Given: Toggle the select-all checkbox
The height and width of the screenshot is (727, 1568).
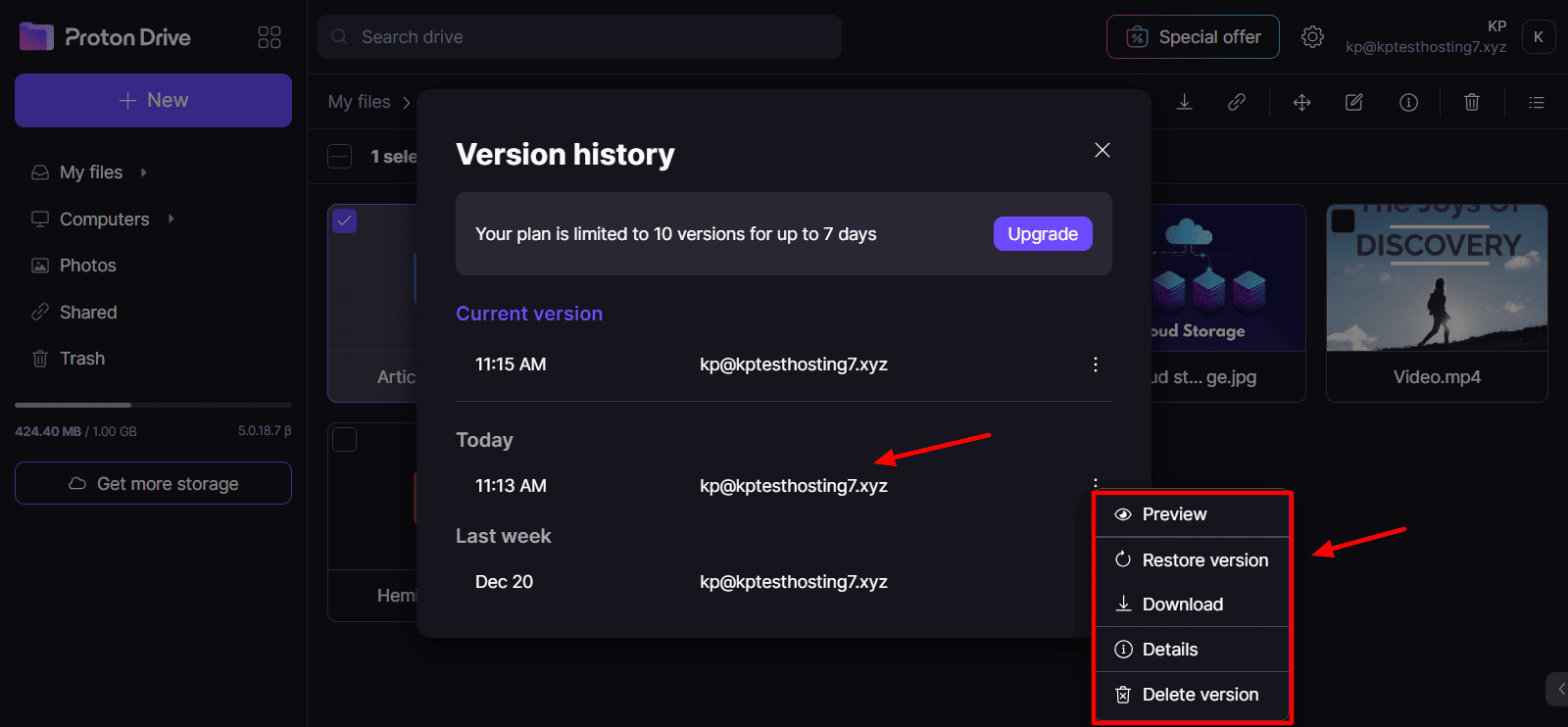Looking at the screenshot, I should 340,156.
